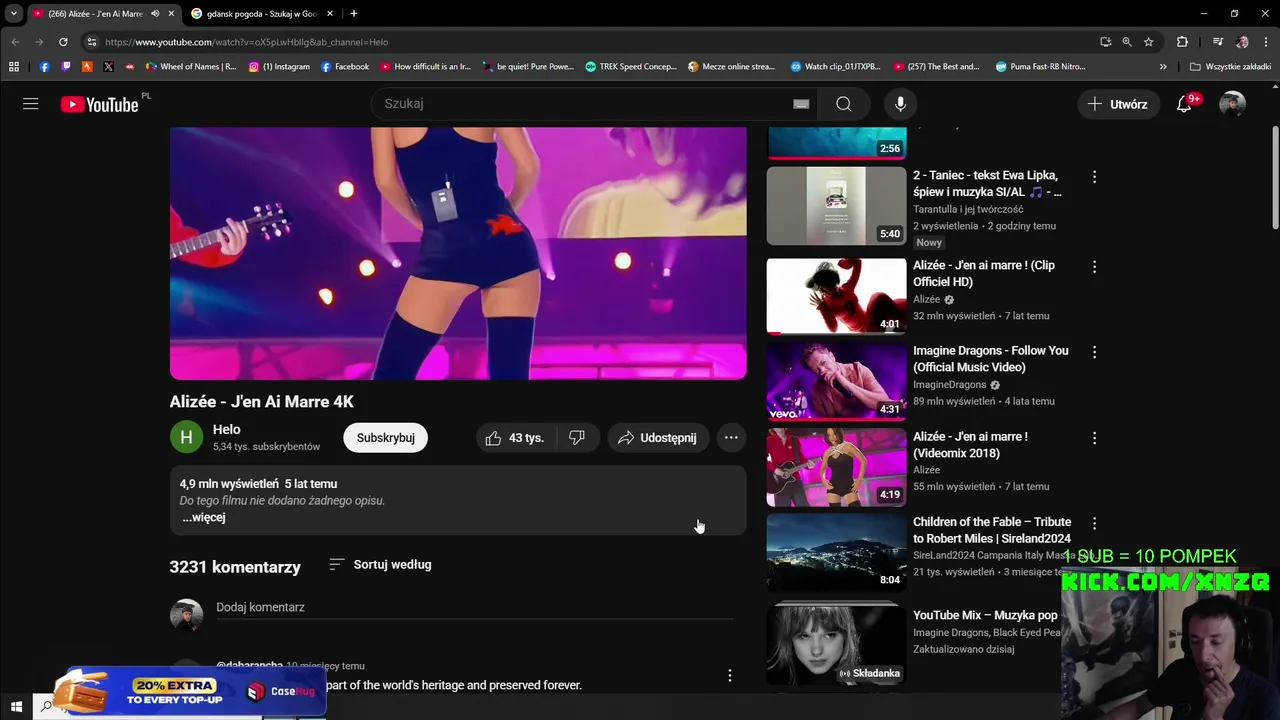Open Children of the Fable video title
The image size is (1280, 720).
pos(992,530)
